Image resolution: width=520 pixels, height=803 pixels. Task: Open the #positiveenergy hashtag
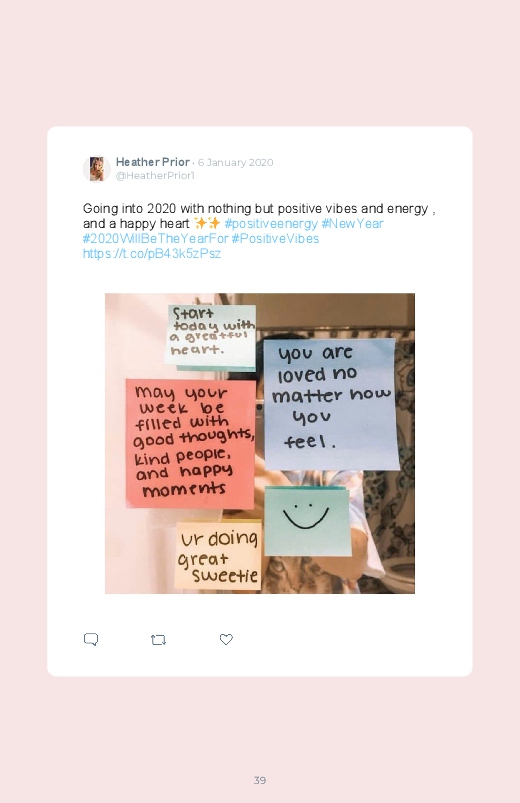(271, 224)
